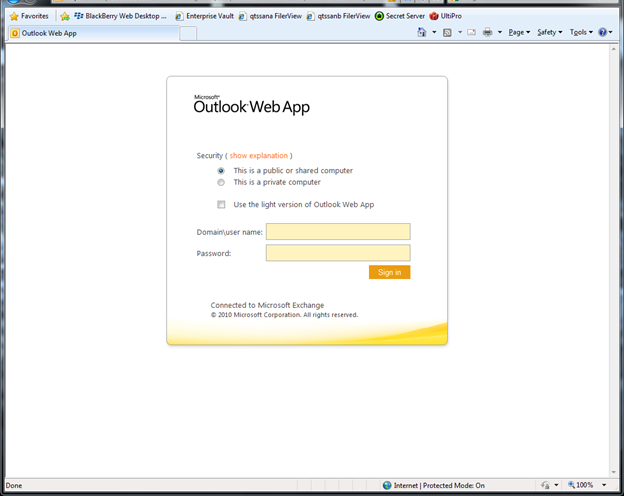Focus the Password field
The width and height of the screenshot is (625, 497).
[x=338, y=253]
